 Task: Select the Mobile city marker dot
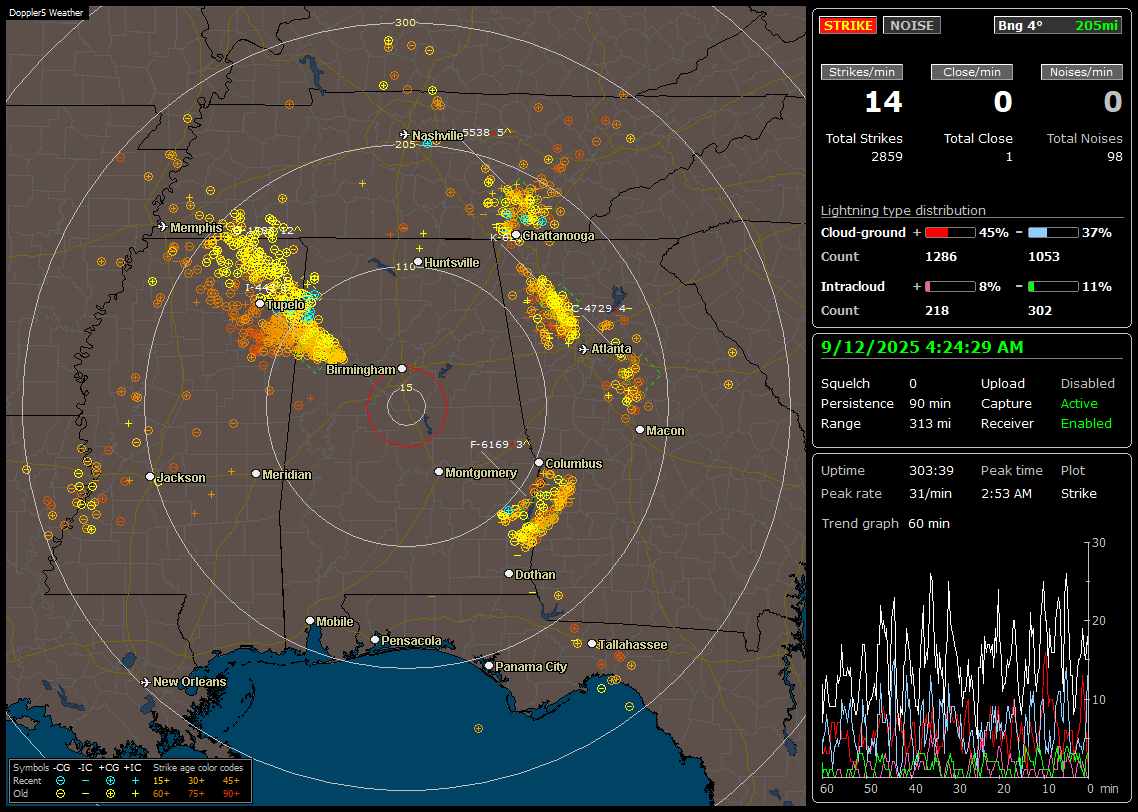coord(310,620)
